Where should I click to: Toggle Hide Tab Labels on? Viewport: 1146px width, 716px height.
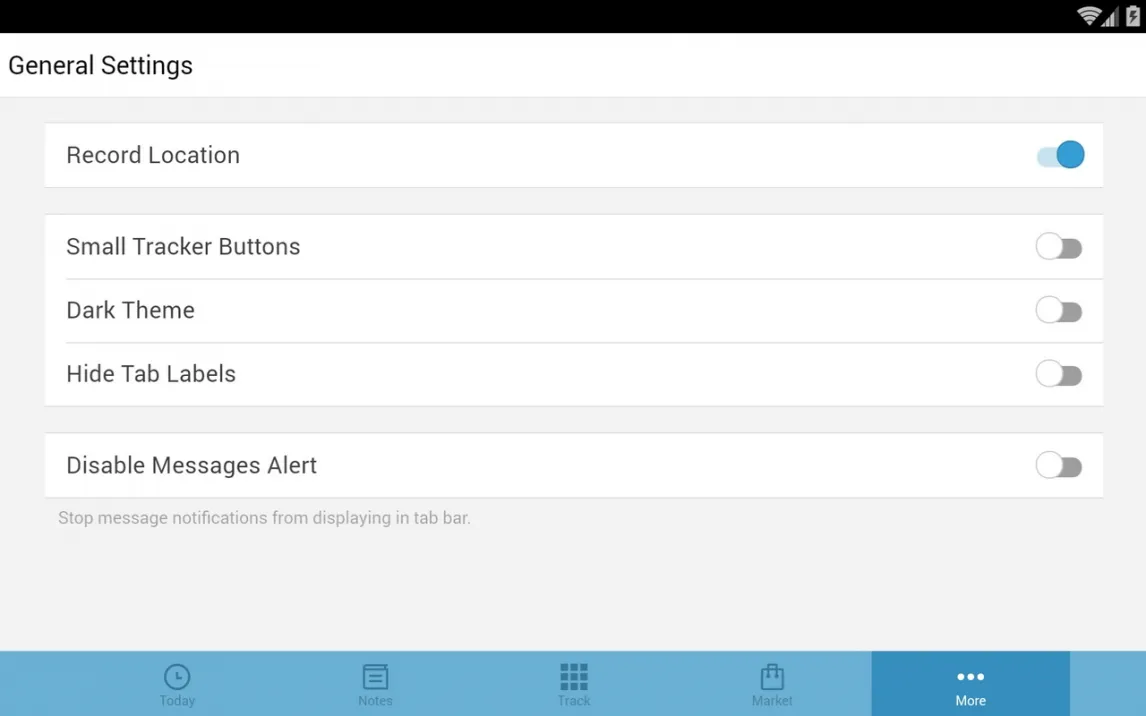[1059, 374]
